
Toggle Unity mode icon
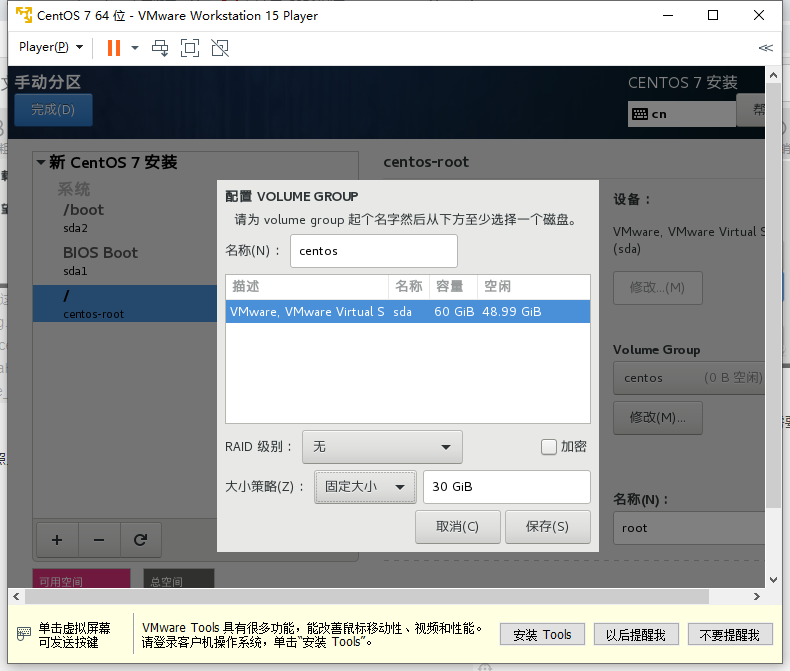tap(220, 48)
